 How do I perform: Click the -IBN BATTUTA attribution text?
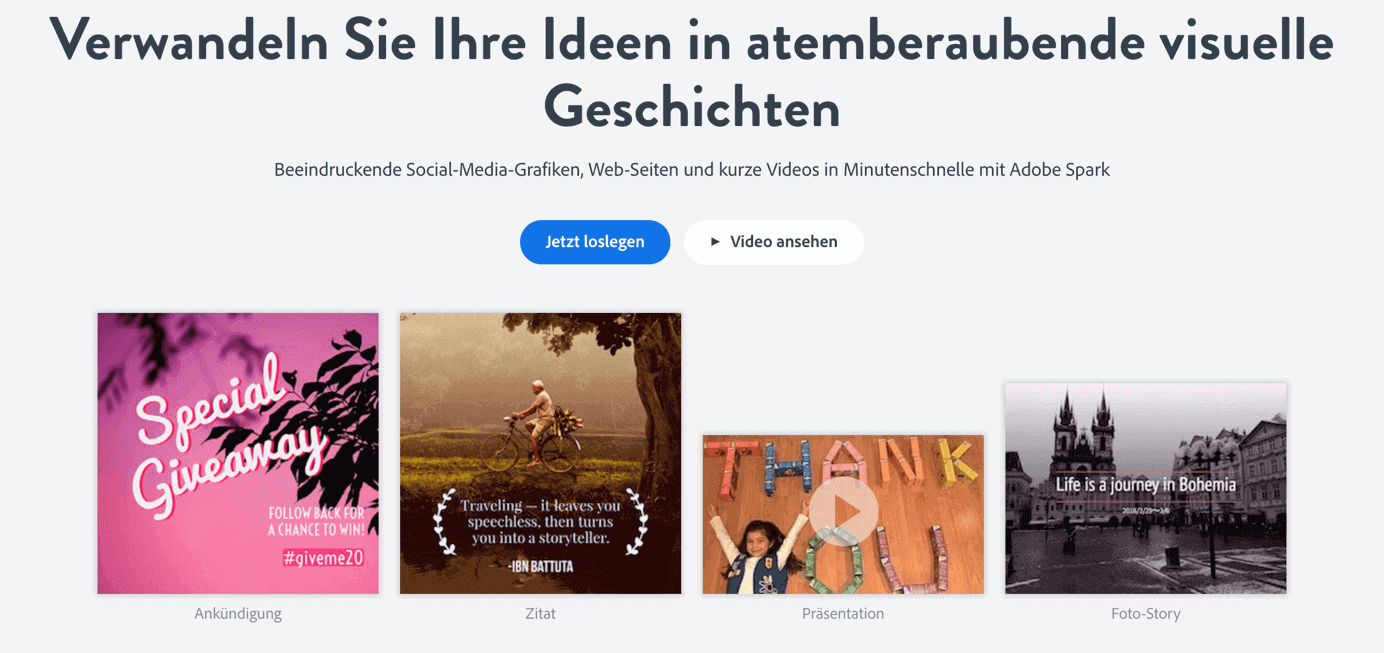[540, 566]
